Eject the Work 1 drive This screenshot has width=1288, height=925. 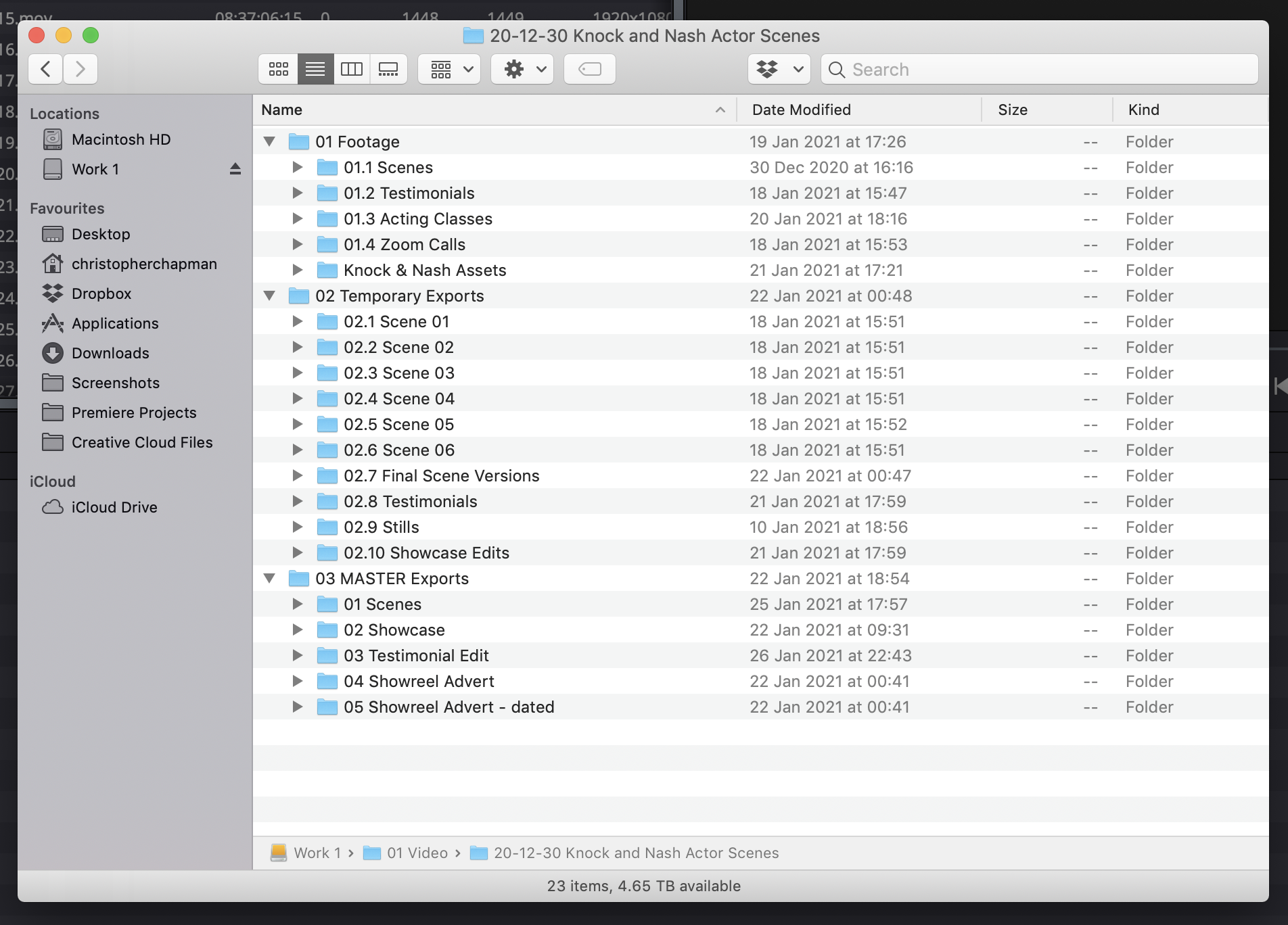pos(235,169)
